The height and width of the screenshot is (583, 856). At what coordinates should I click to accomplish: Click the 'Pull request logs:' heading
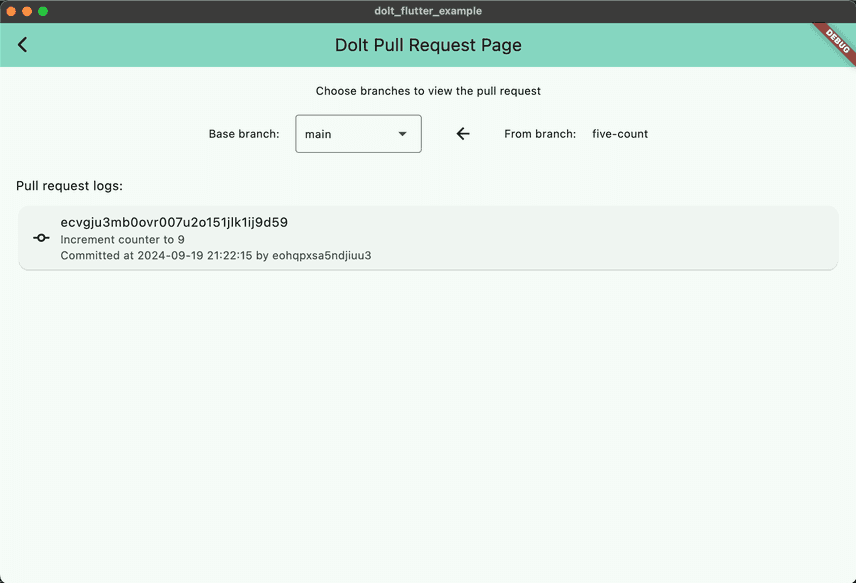[x=69, y=186]
